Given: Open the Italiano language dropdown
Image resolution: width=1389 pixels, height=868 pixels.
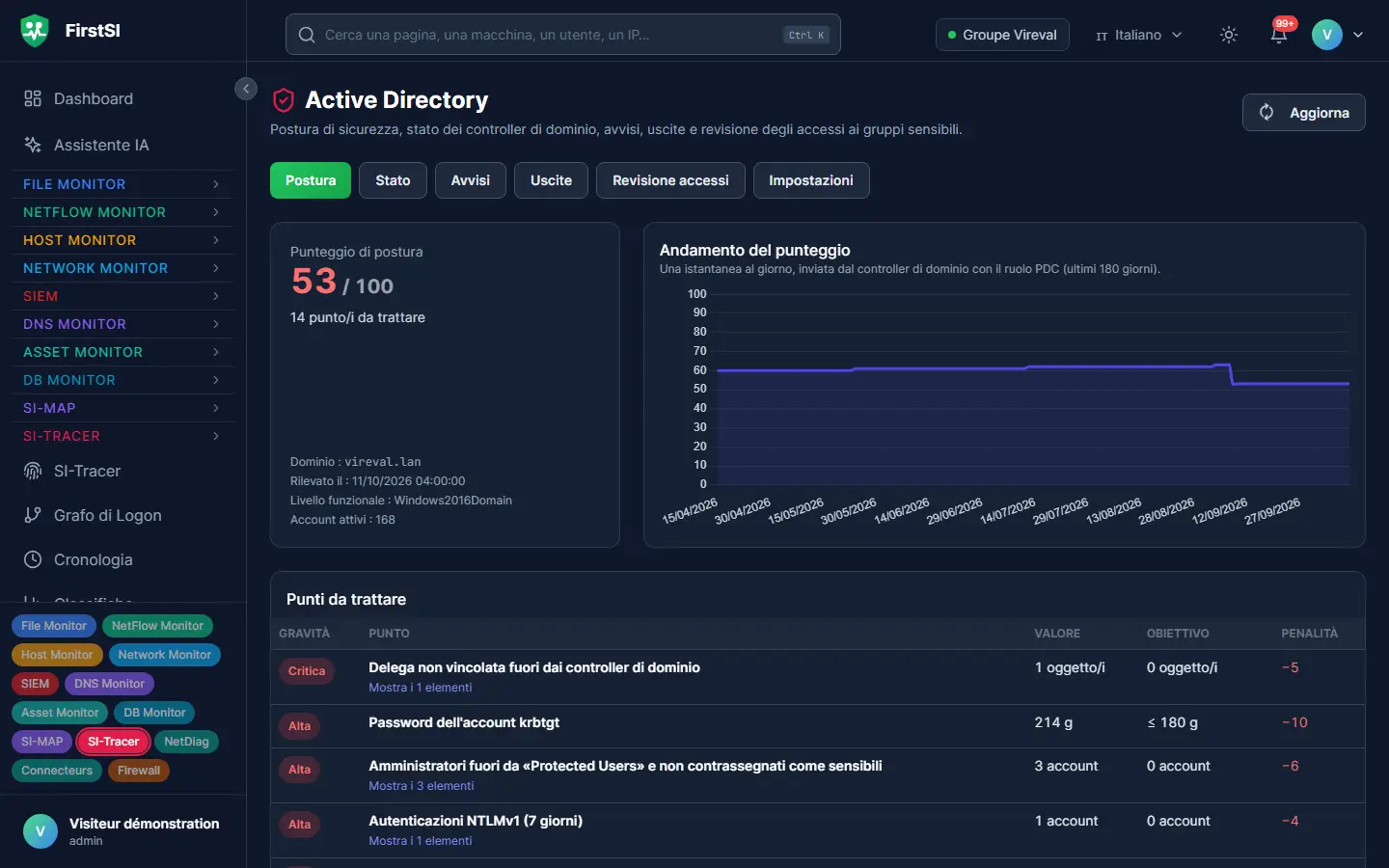Looking at the screenshot, I should coord(1138,35).
